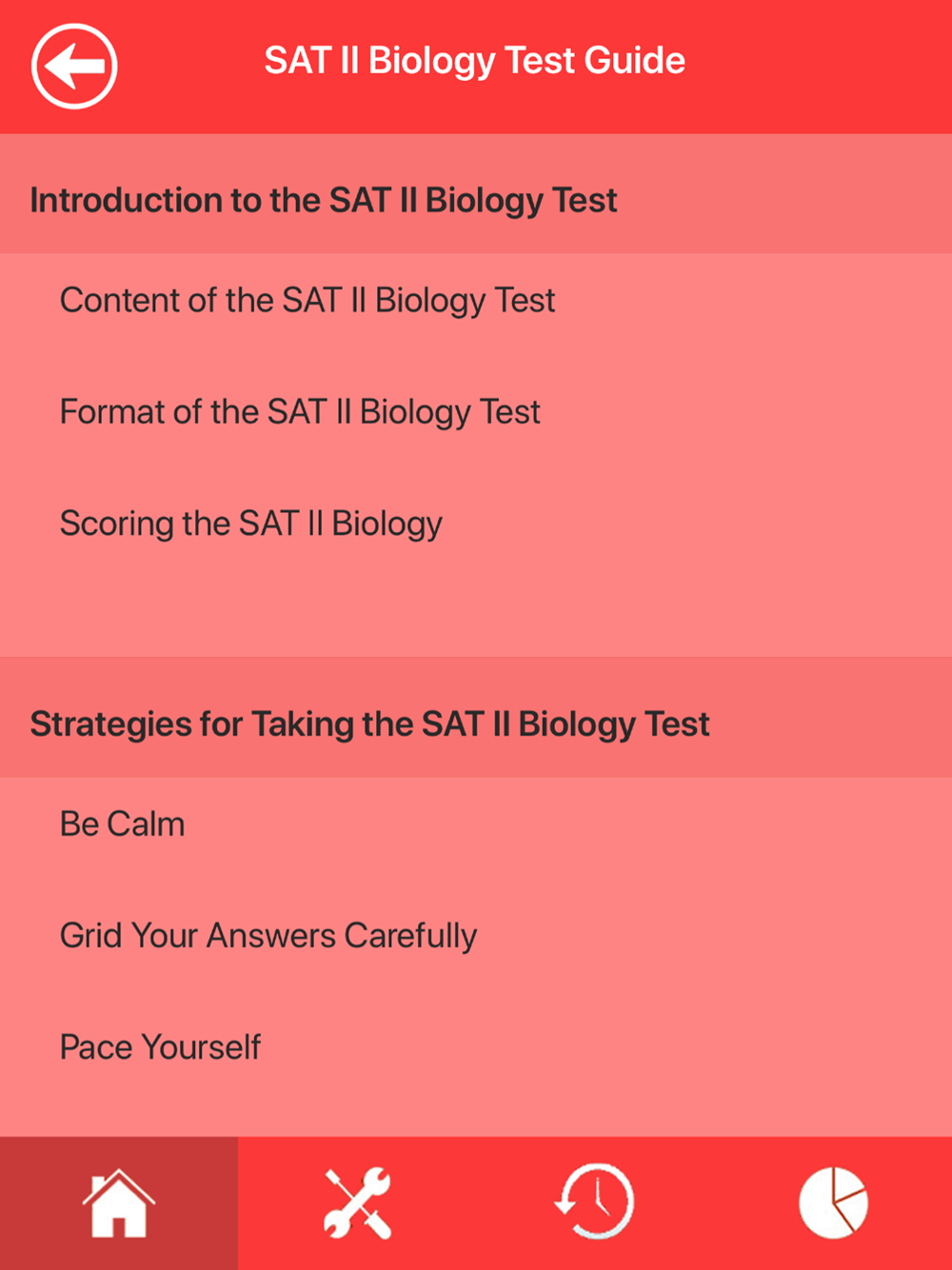Viewport: 952px width, 1270px height.
Task: Open the Home tab icon
Action: click(x=119, y=1203)
